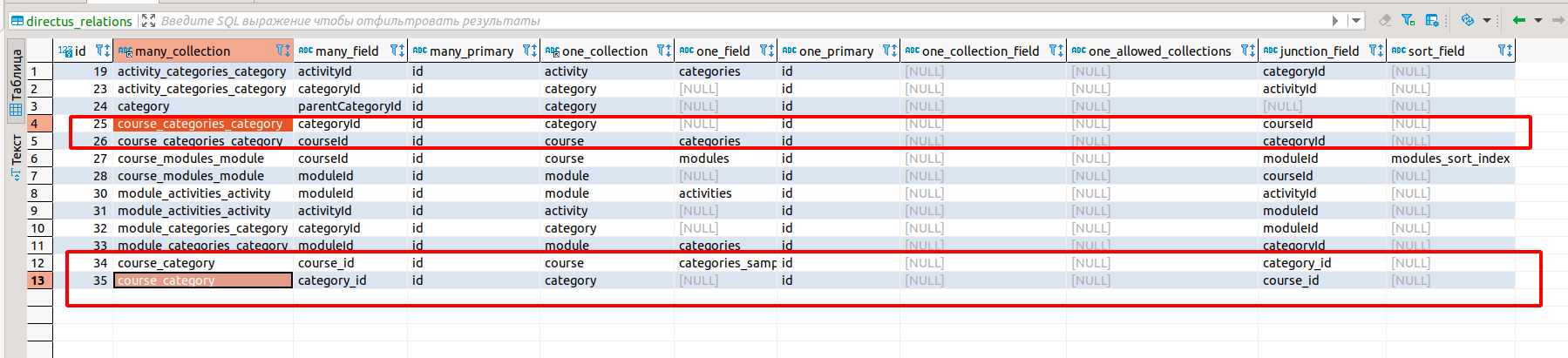Select the one_allowed_collections column header
This screenshot has height=358, width=1568.
(1163, 51)
